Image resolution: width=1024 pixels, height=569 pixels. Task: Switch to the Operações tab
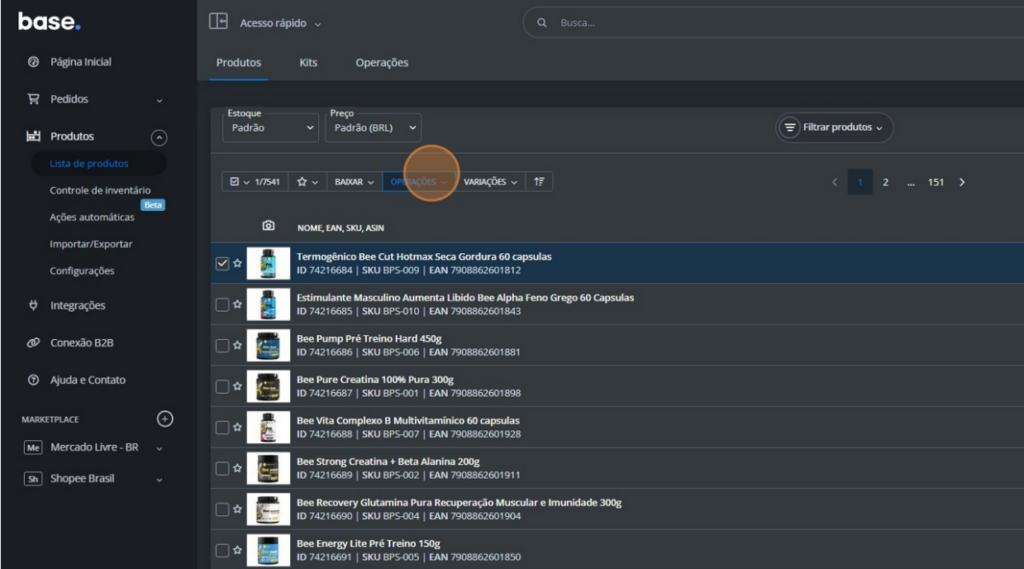click(x=382, y=63)
